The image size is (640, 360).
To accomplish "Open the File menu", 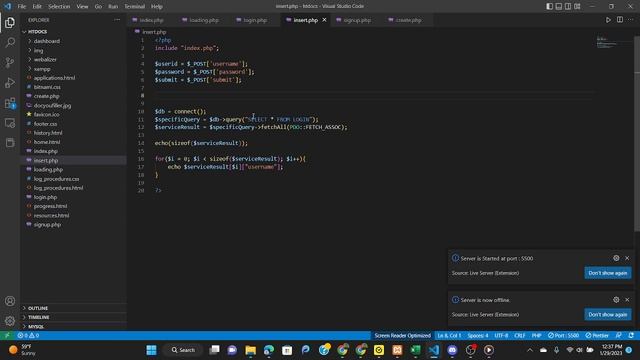I will click(x=22, y=7).
